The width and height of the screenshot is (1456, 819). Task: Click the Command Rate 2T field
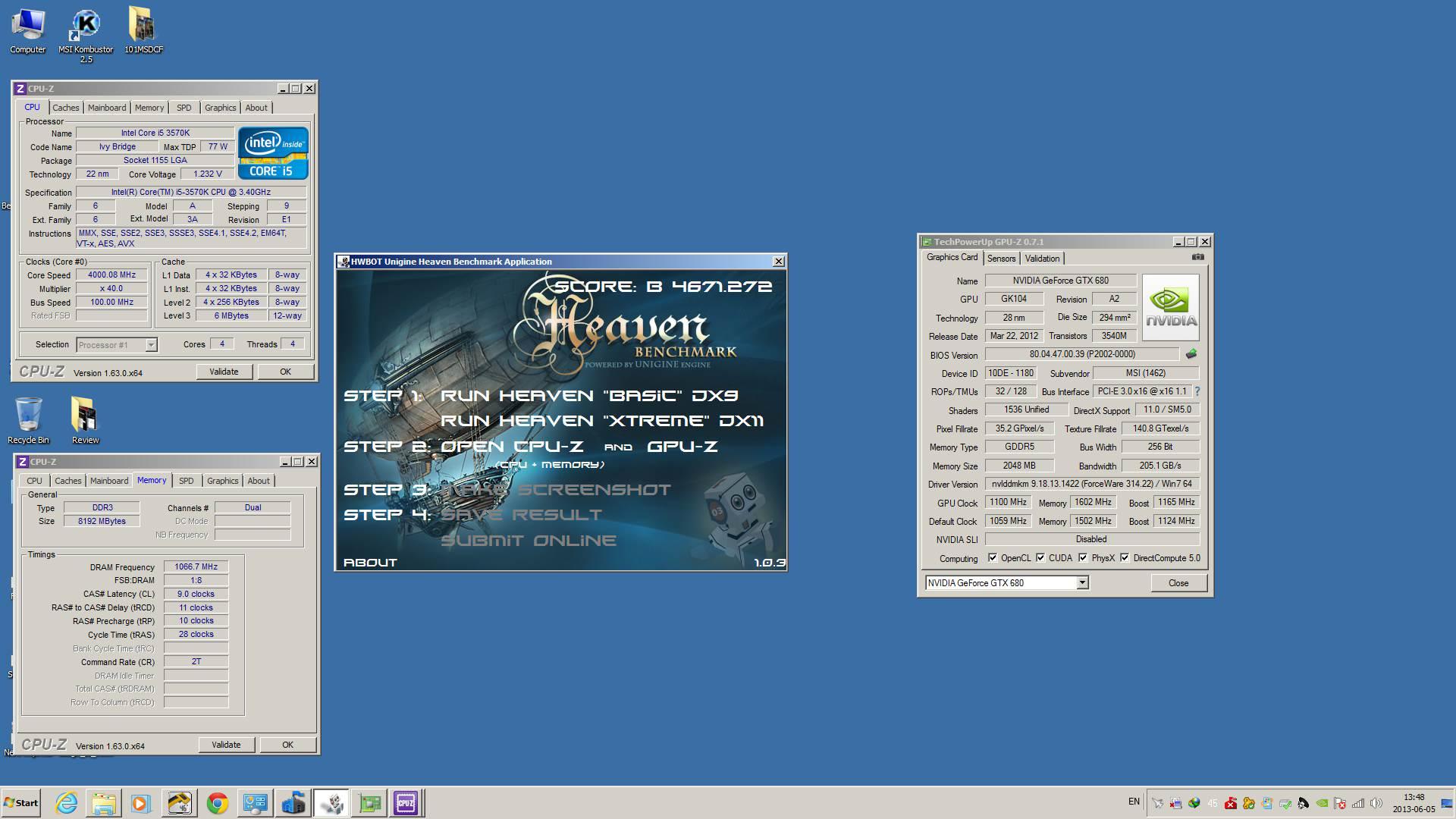pos(196,661)
